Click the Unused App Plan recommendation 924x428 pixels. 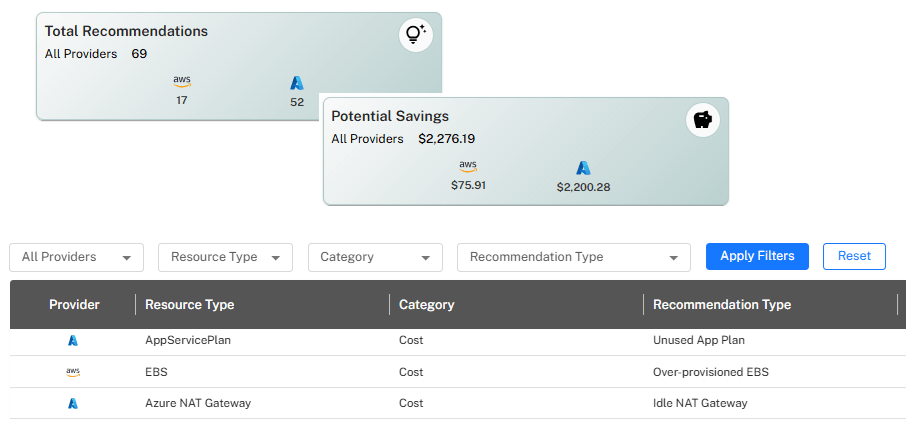(x=699, y=340)
